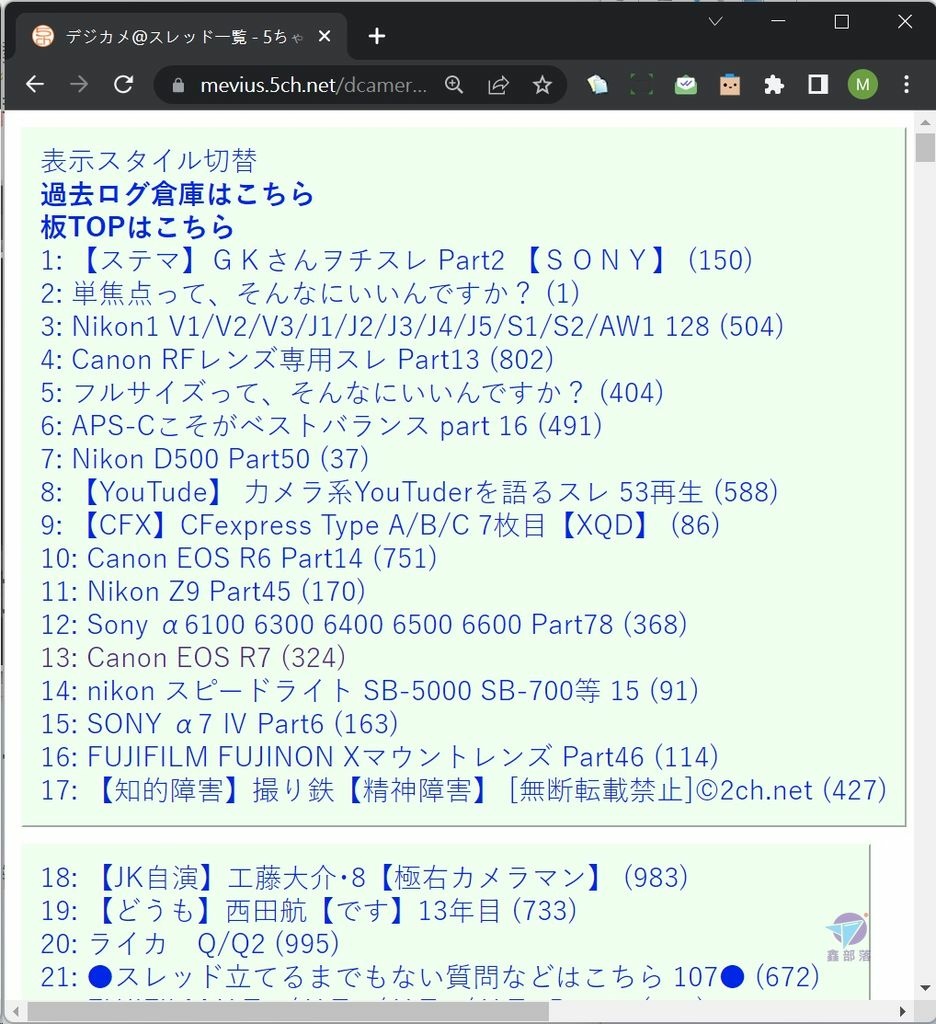Minimize the browser window
This screenshot has width=936, height=1024.
coord(778,22)
